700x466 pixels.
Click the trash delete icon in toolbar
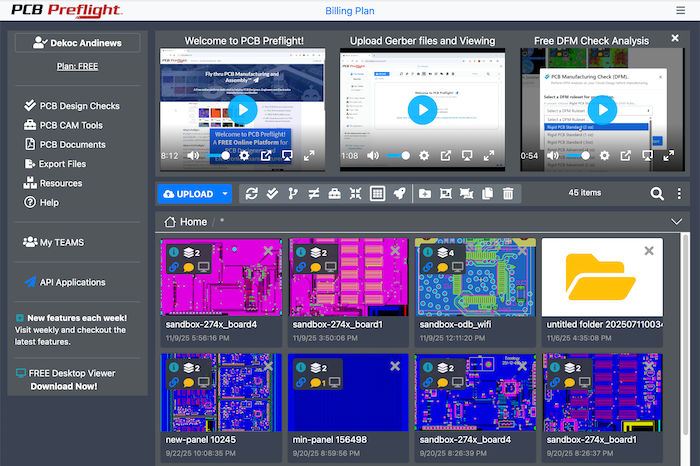tap(508, 194)
